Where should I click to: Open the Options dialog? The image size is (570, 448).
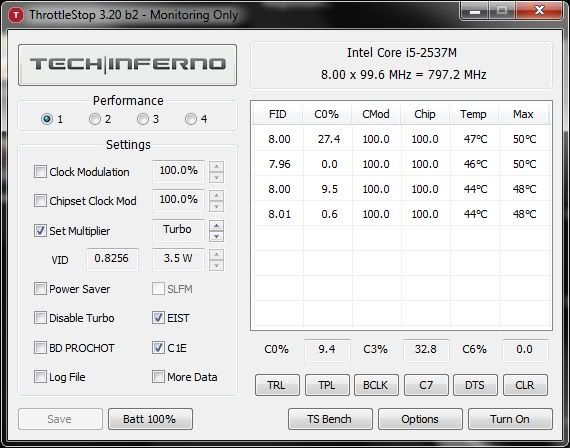click(420, 419)
